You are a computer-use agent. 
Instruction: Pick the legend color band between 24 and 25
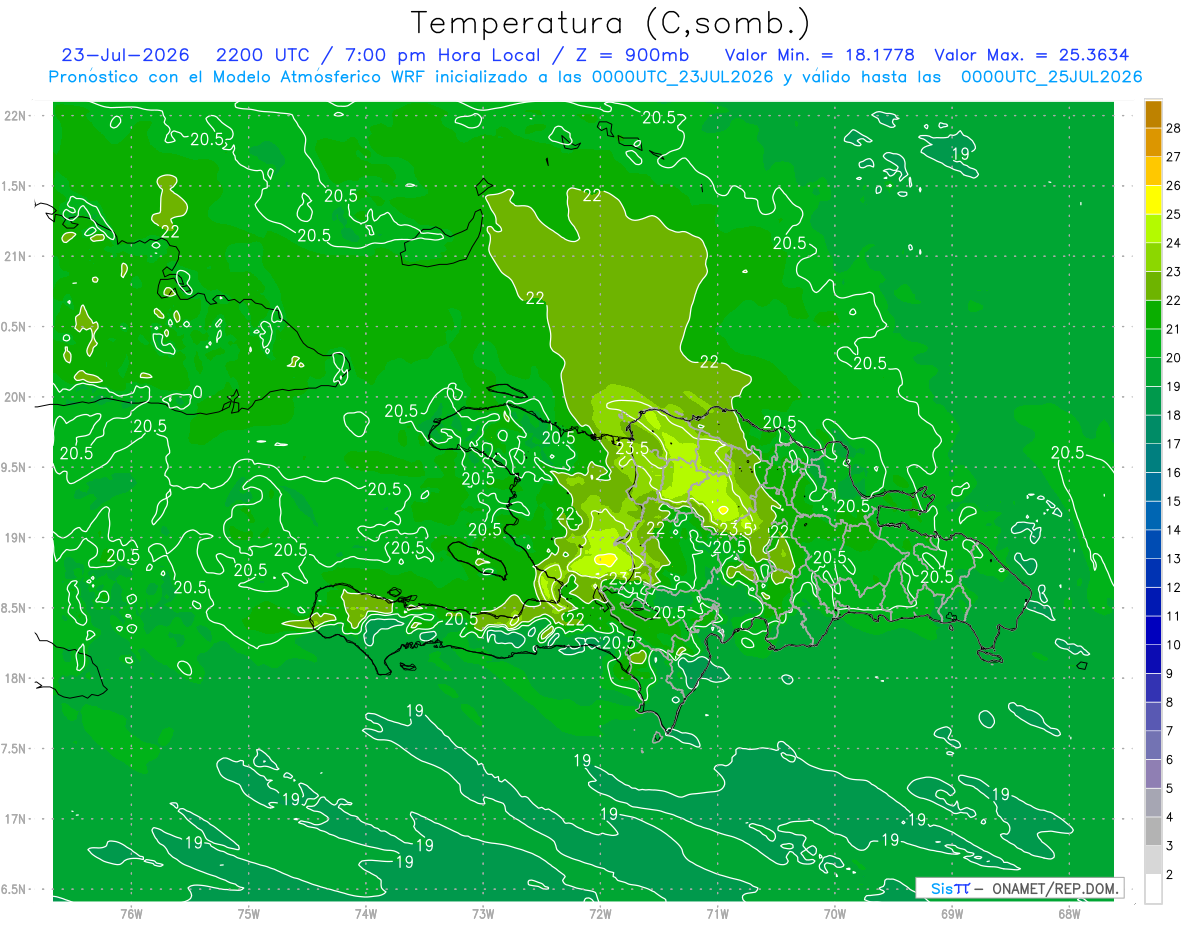(x=1153, y=229)
